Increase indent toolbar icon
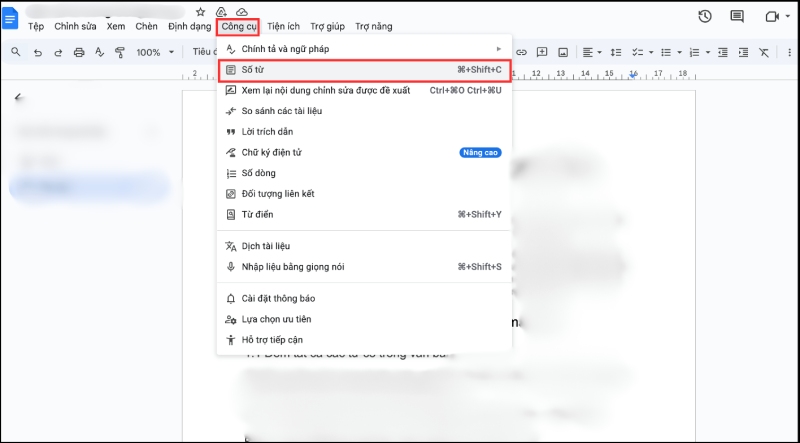 [x=743, y=52]
